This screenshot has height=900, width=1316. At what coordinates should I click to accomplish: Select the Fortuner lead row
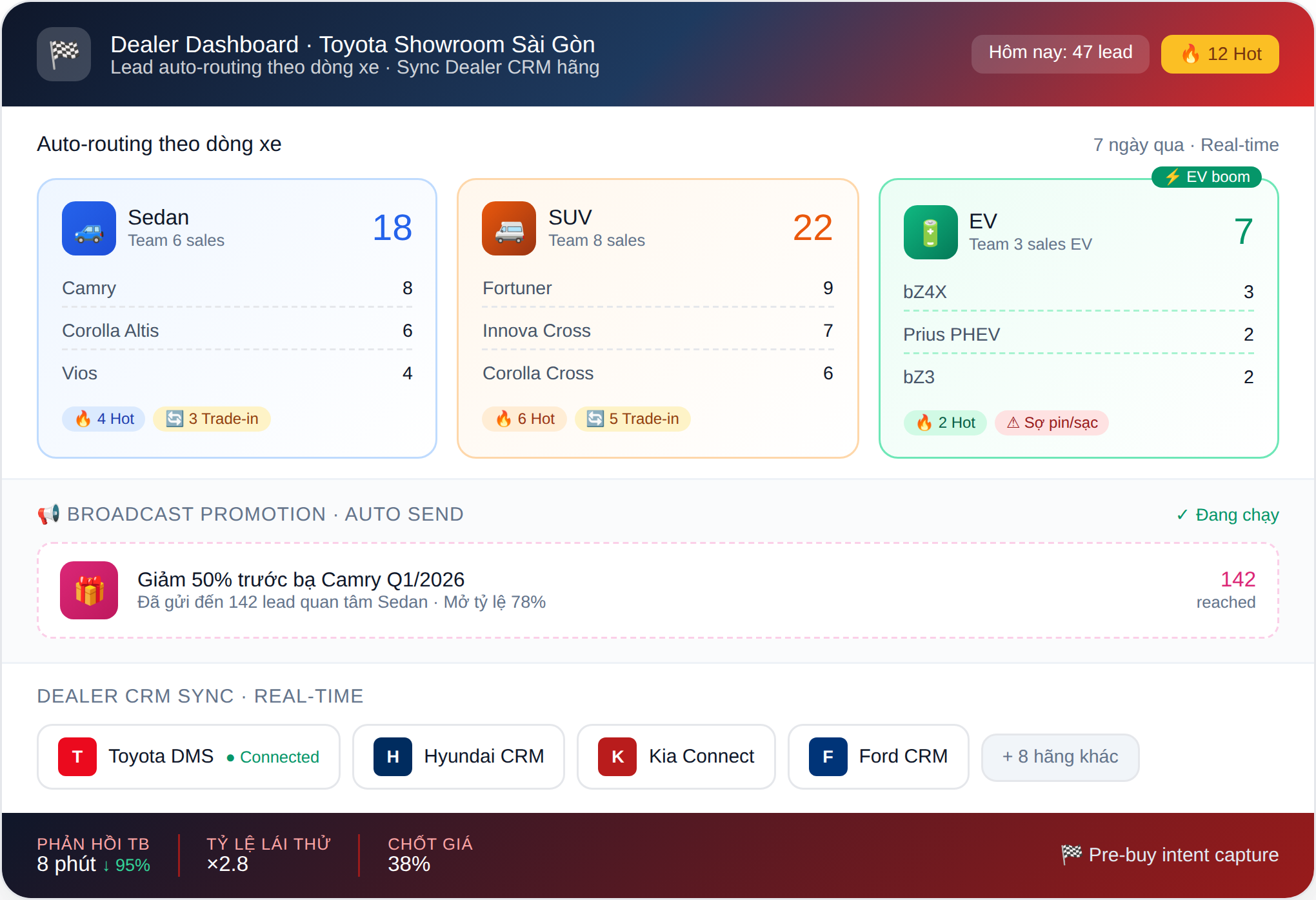[x=658, y=288]
